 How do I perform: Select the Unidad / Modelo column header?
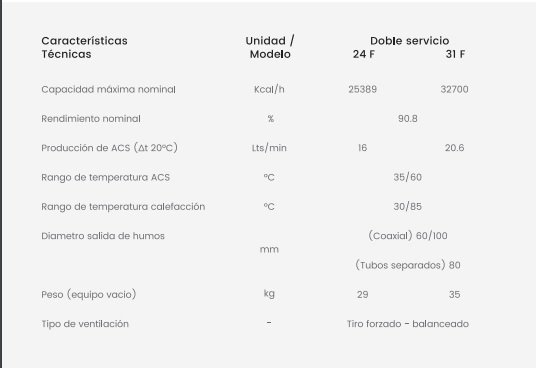coord(270,48)
